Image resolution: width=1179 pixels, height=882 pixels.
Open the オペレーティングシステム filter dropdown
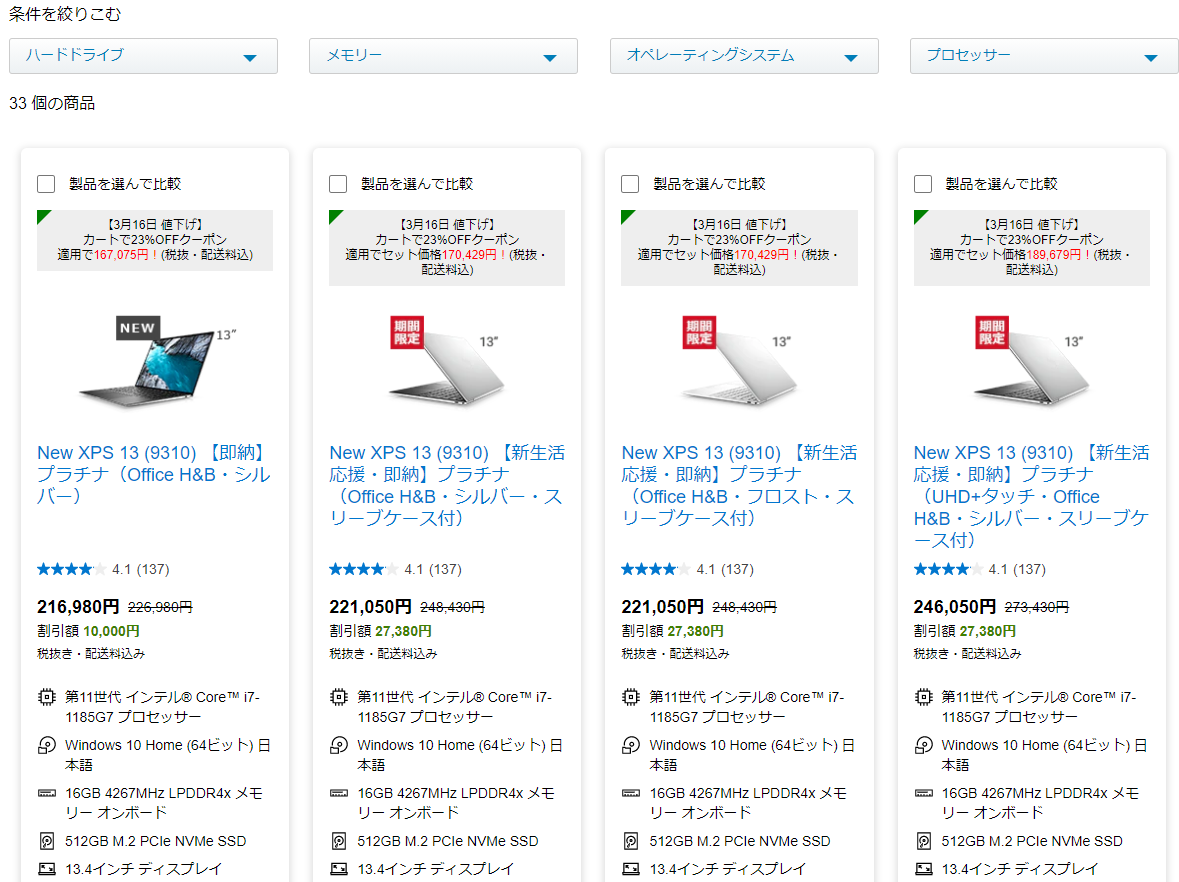pyautogui.click(x=744, y=56)
